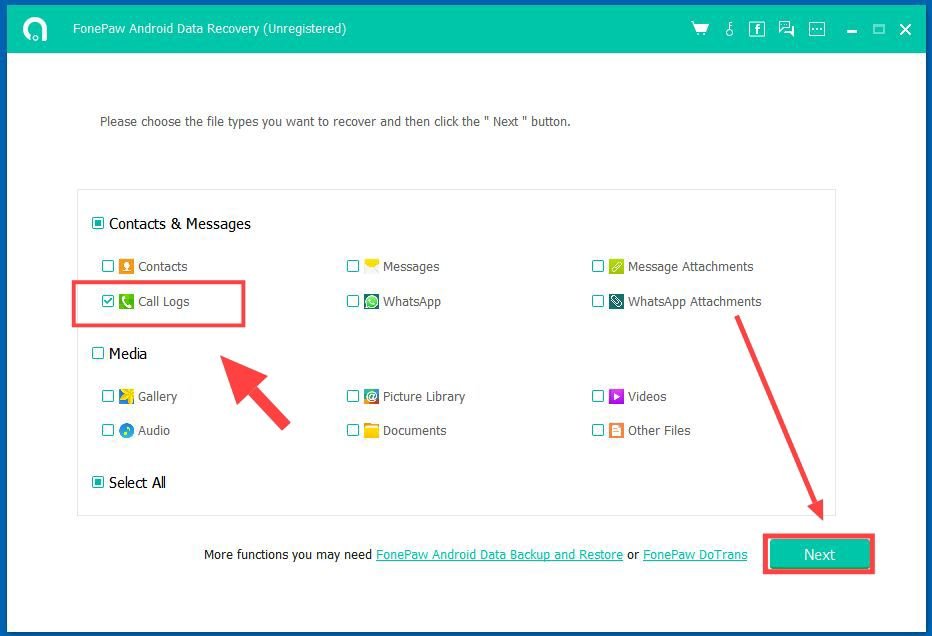932x636 pixels.
Task: Click the Message Attachments paperclip icon
Action: point(616,266)
